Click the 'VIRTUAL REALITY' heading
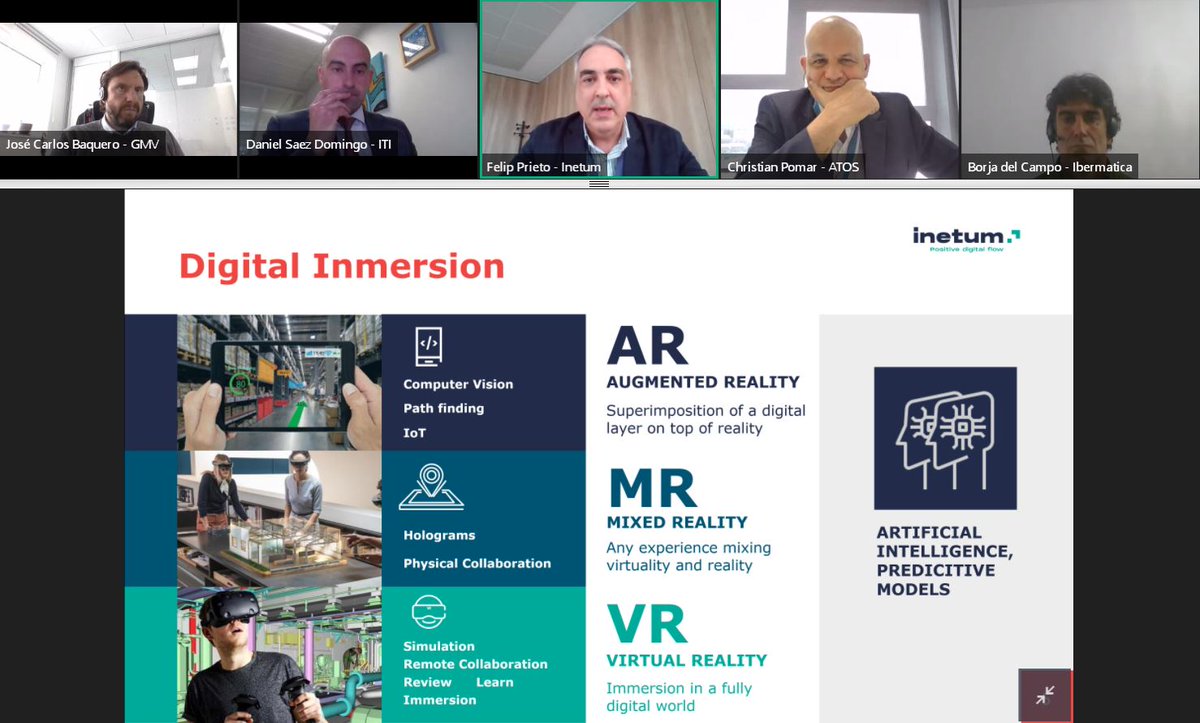 687,660
